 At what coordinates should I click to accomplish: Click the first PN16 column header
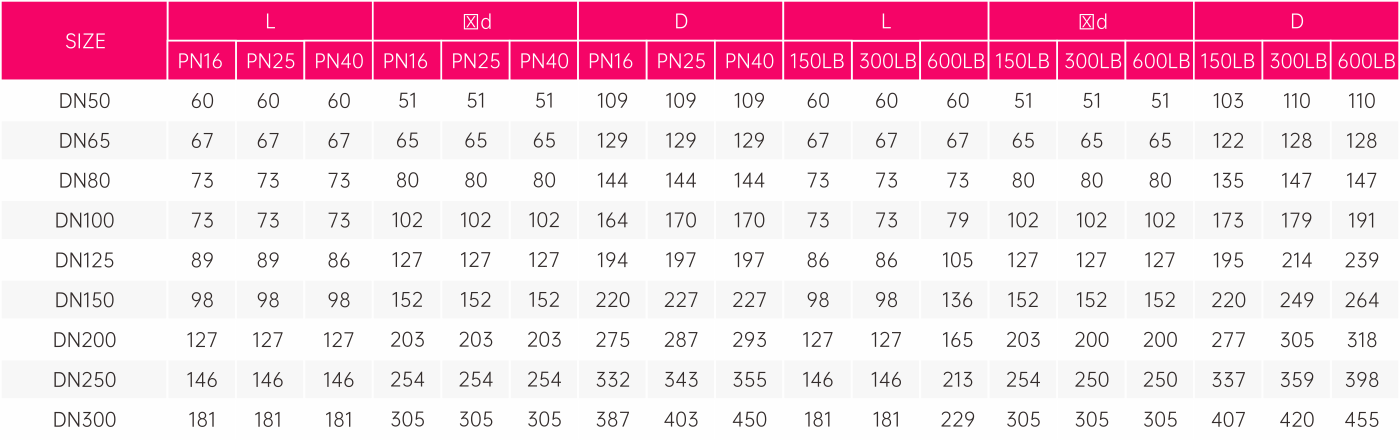(x=202, y=61)
